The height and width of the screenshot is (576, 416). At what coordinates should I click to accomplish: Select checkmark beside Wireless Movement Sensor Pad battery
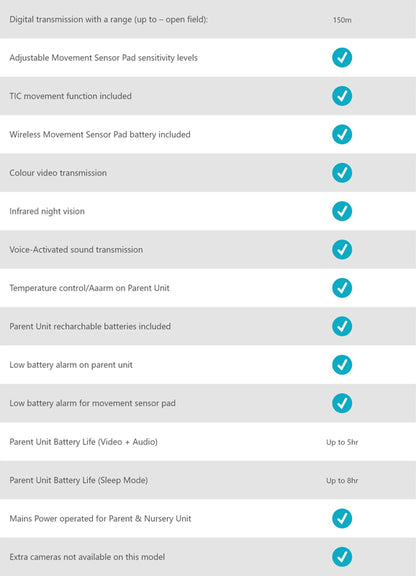click(x=342, y=134)
